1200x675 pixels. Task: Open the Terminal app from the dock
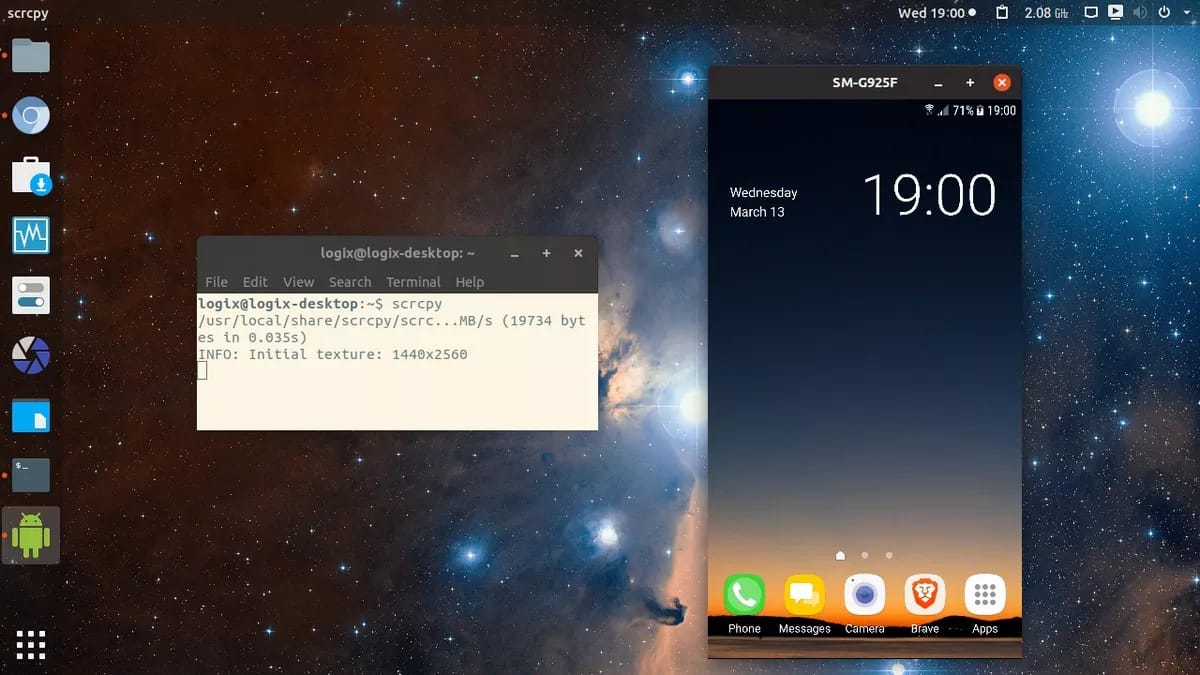click(30, 475)
